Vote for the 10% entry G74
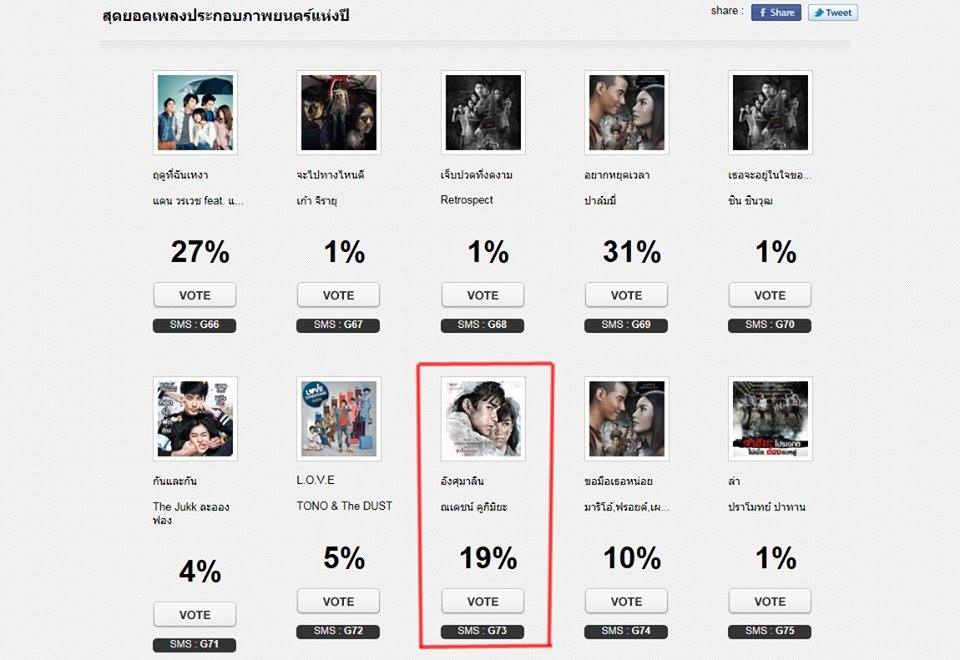The image size is (960, 660). click(626, 601)
